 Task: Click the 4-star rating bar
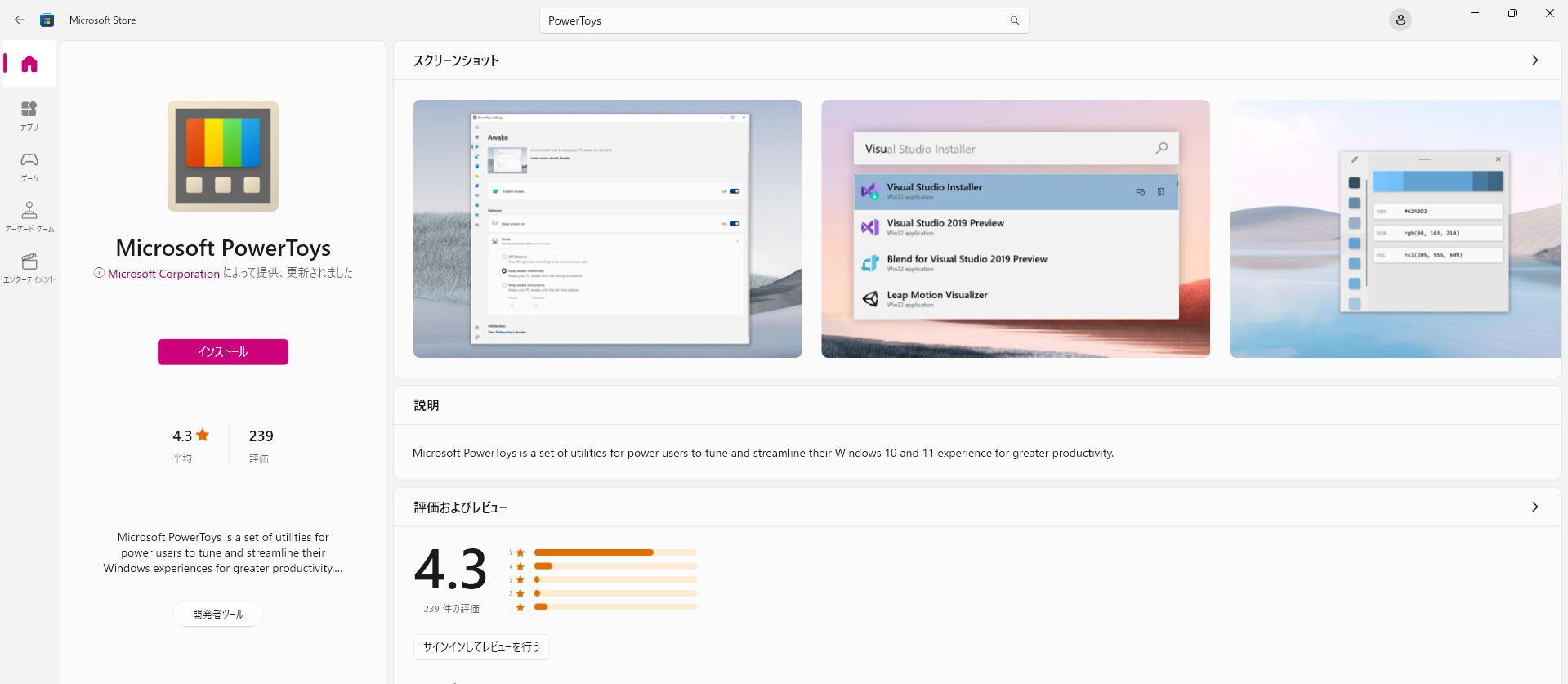[x=615, y=566]
